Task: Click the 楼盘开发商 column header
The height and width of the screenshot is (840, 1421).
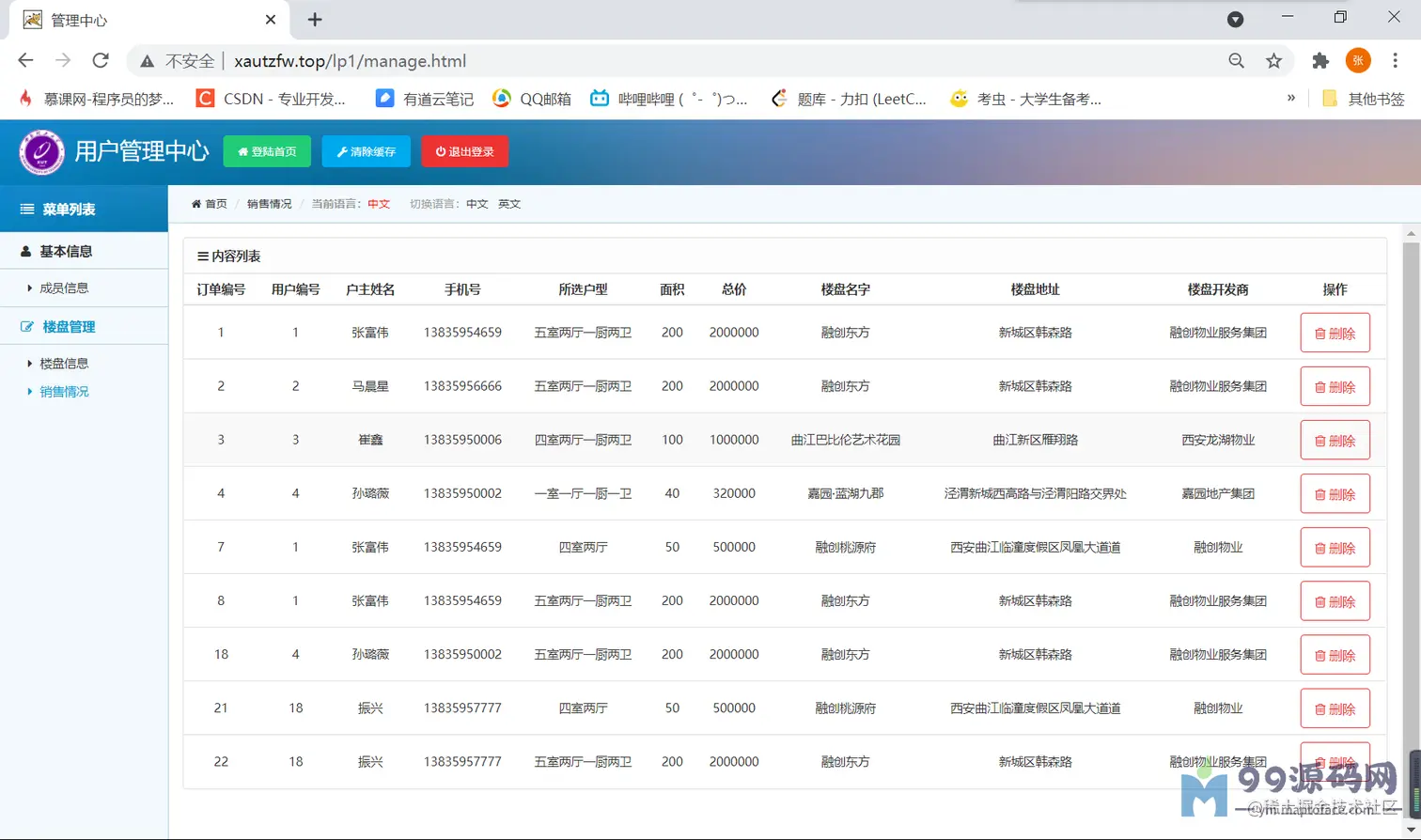Action: coord(1218,289)
